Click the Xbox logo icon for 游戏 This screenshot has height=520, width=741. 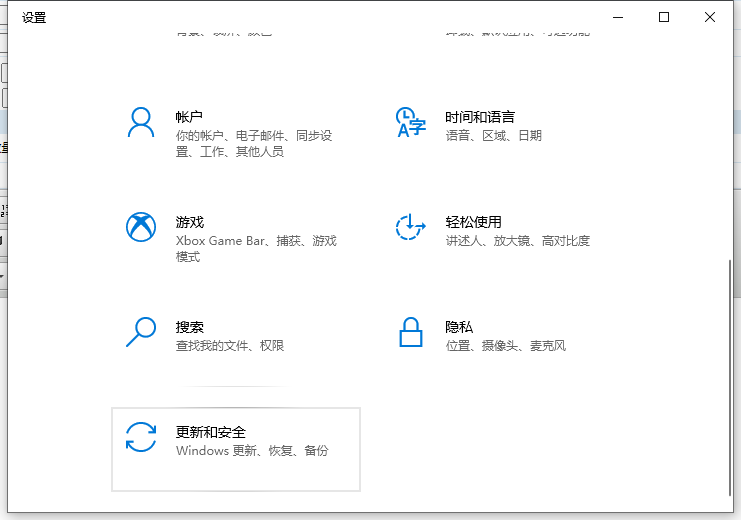tap(141, 227)
